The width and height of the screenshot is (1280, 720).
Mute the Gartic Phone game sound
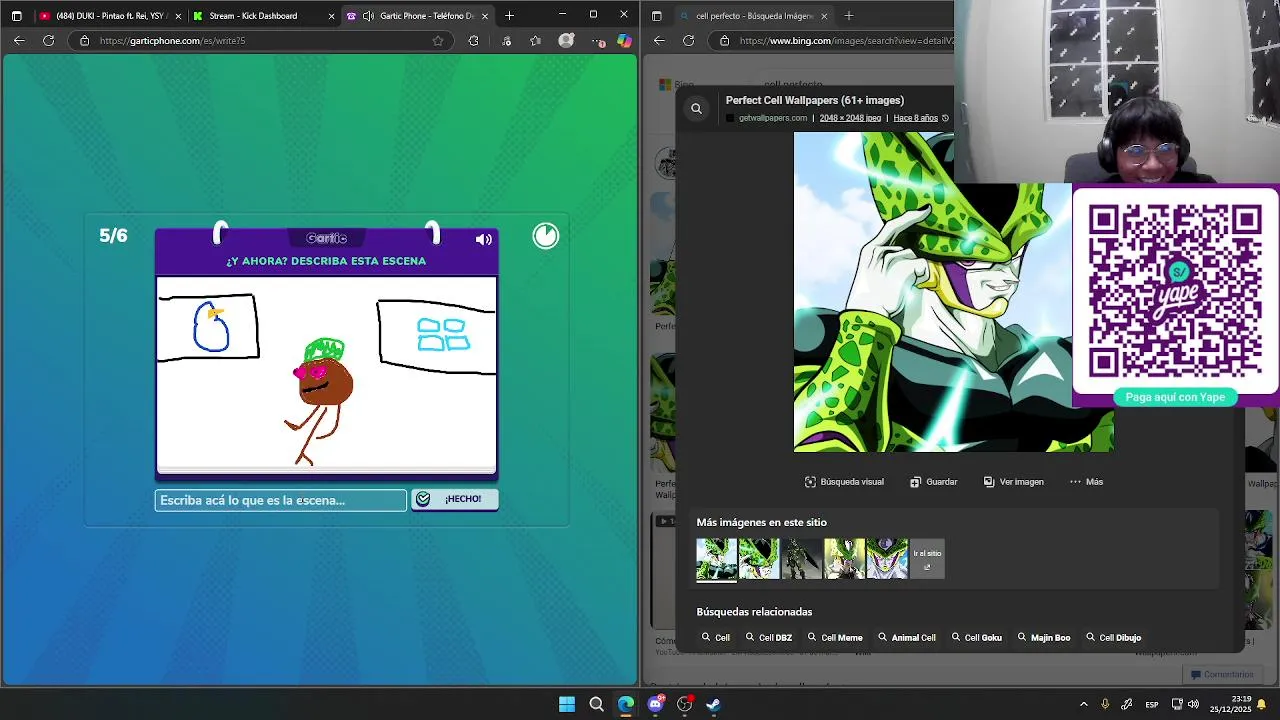(484, 240)
